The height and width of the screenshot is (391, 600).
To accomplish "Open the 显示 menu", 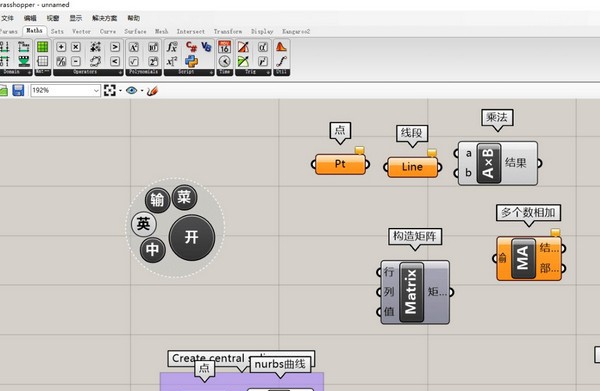I will tap(76, 18).
